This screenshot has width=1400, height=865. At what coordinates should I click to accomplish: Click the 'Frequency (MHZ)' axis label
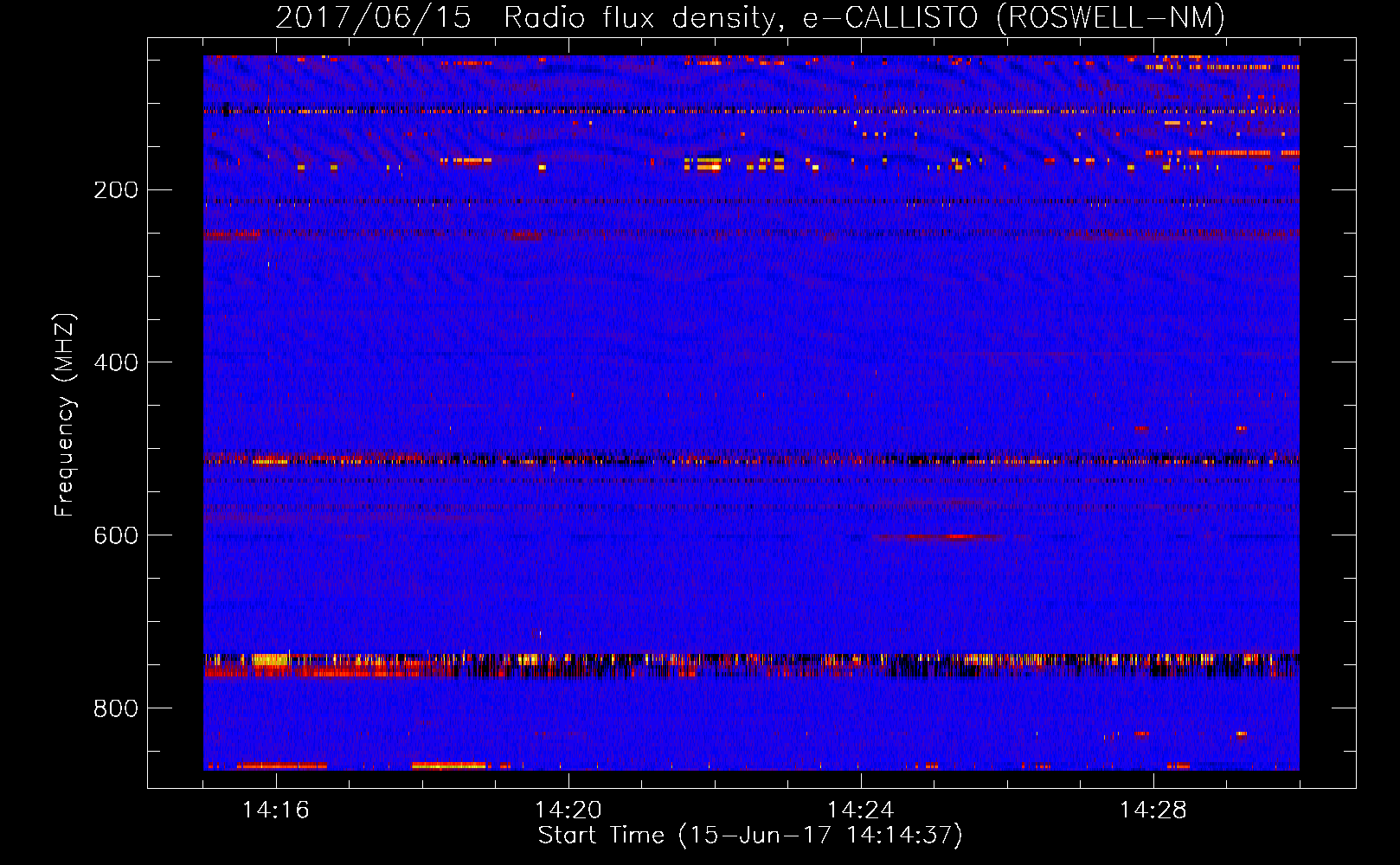(x=65, y=414)
